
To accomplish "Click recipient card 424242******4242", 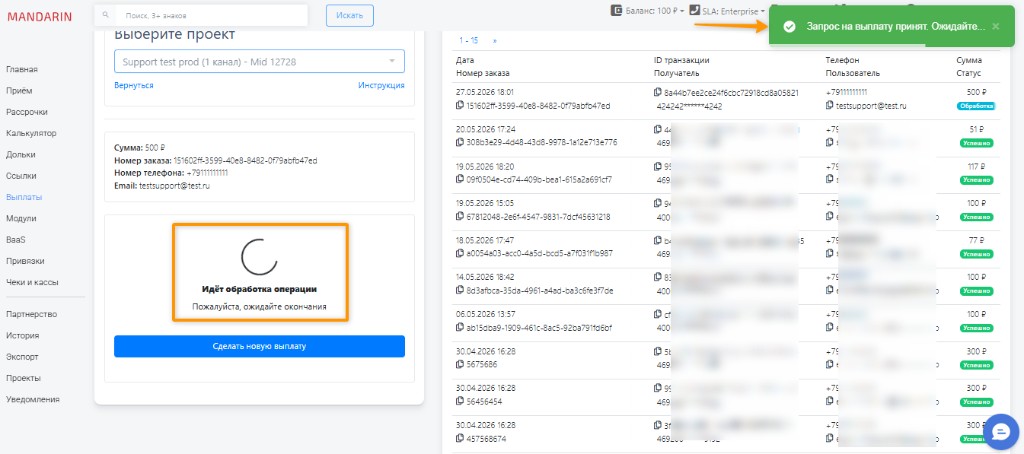I will [x=689, y=106].
